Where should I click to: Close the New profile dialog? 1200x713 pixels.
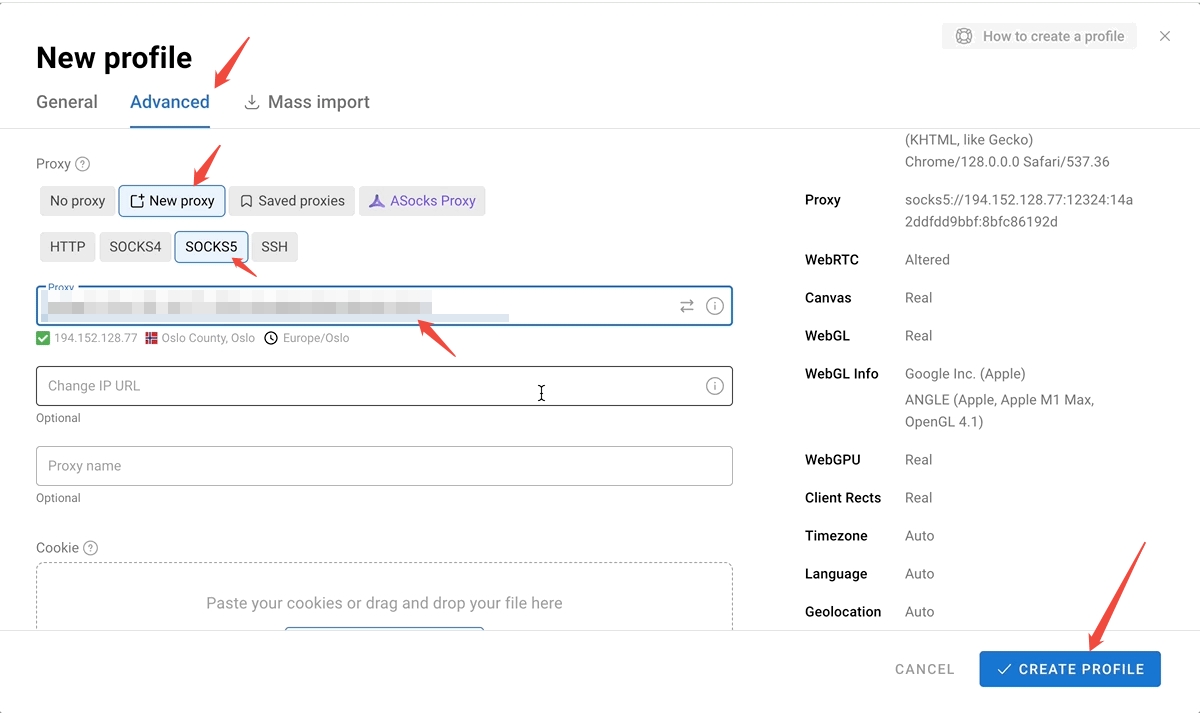(1165, 36)
